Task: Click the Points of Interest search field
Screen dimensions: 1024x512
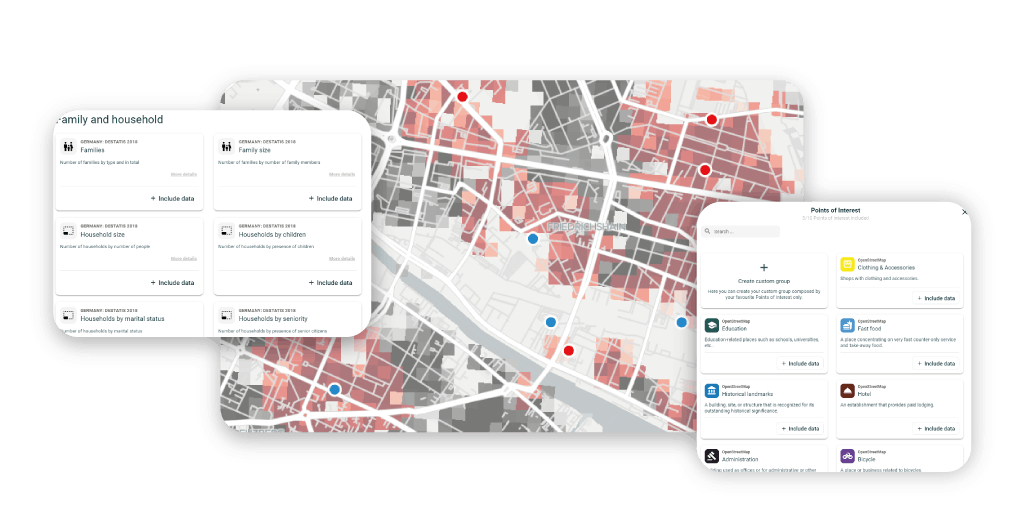Action: (741, 231)
